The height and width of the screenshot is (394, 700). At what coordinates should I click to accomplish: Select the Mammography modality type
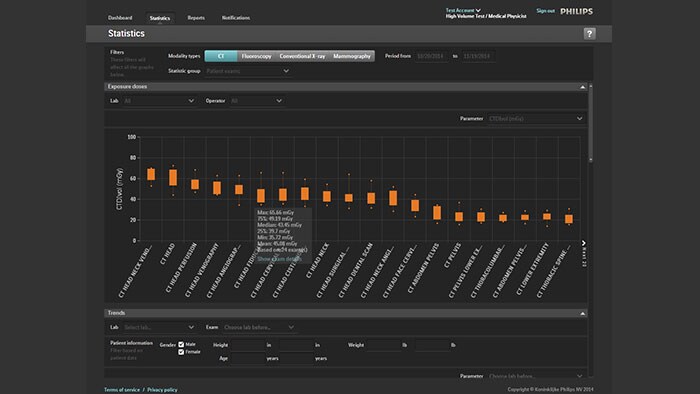[x=352, y=56]
